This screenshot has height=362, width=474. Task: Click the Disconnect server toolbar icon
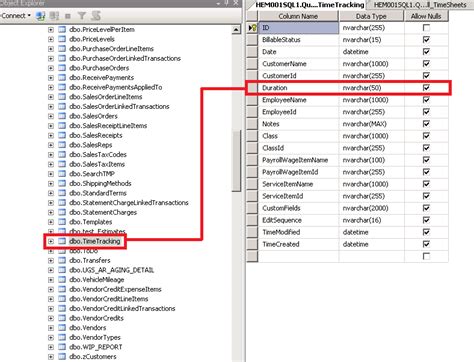(x=54, y=16)
